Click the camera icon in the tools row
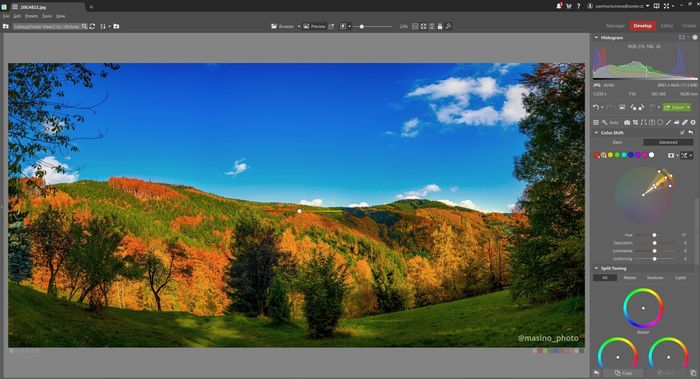The width and height of the screenshot is (700, 379). (x=627, y=122)
